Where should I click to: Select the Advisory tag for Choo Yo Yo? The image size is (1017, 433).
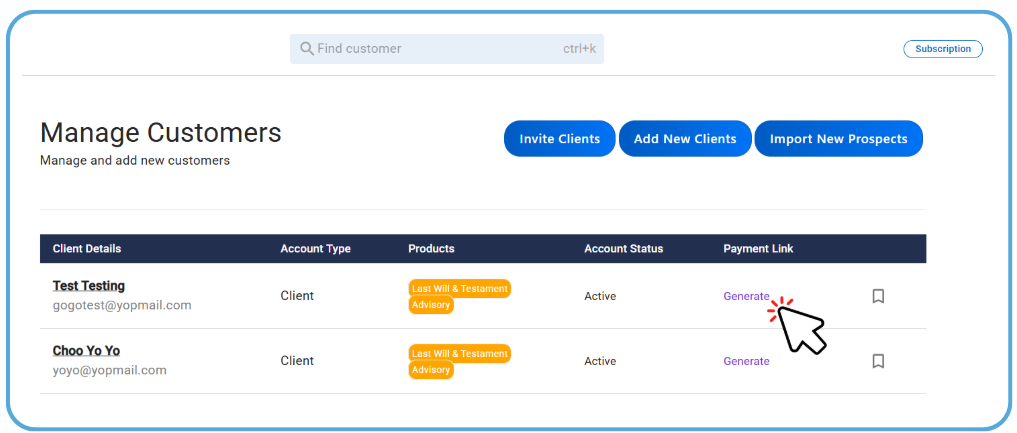pos(431,370)
